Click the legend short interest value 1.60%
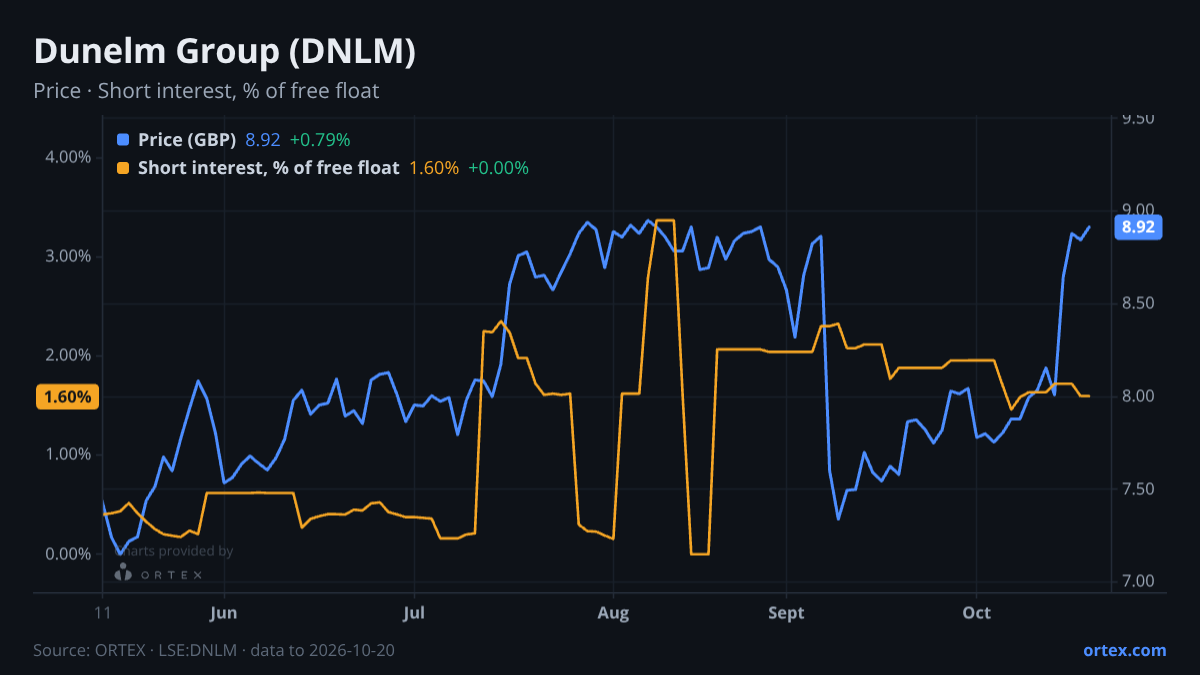 coord(434,168)
